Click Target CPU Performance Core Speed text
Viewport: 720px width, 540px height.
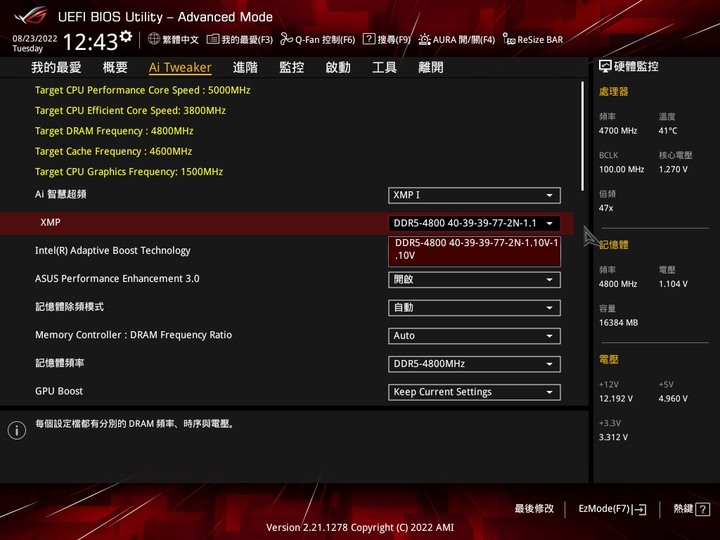coord(142,90)
